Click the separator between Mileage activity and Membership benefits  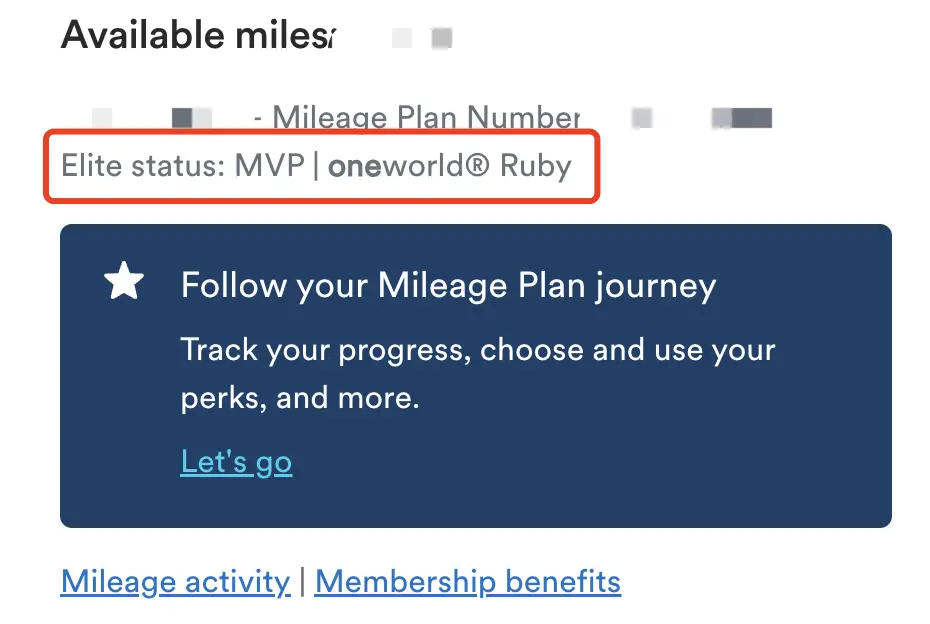tap(302, 581)
